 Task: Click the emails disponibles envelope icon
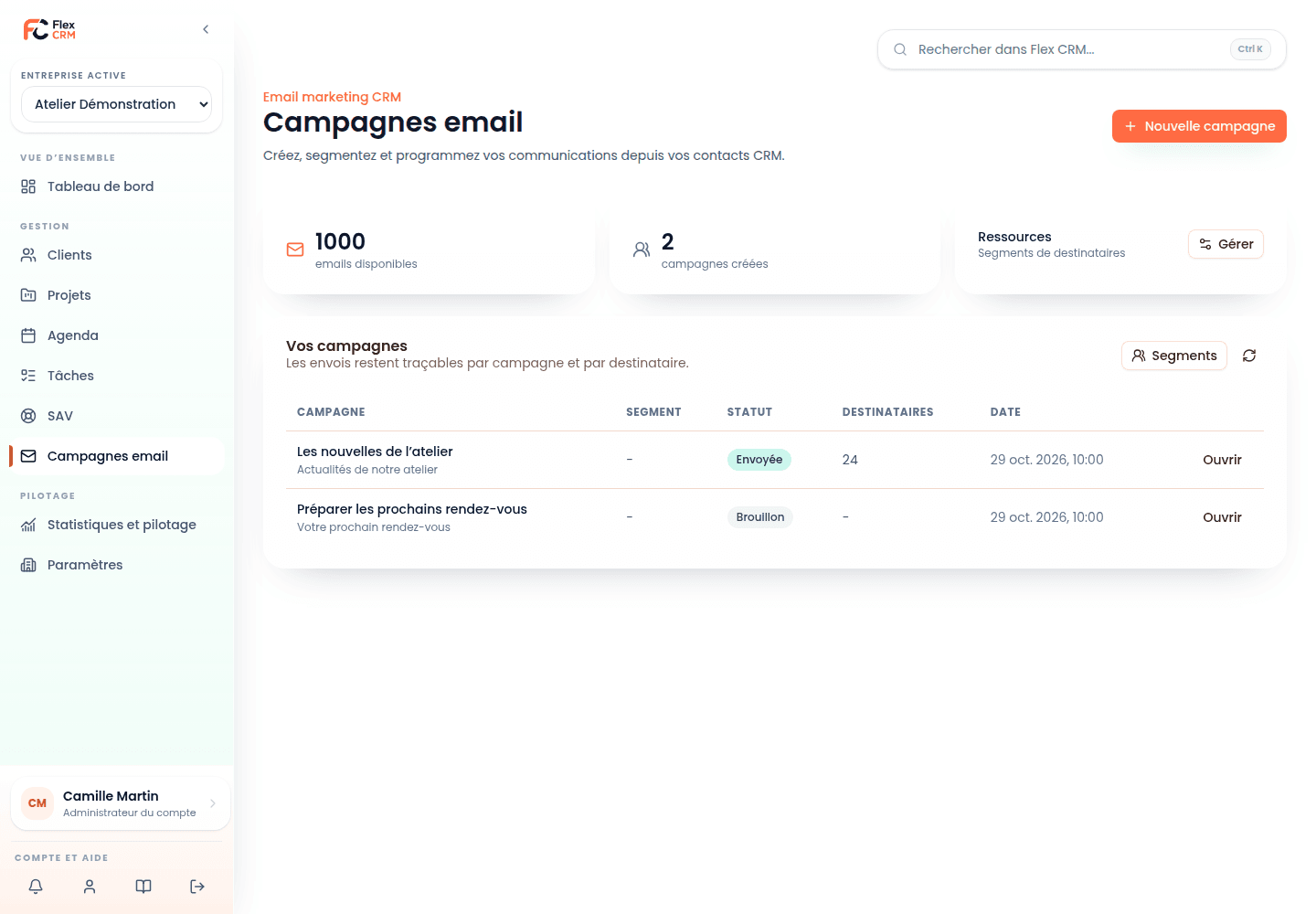point(295,250)
